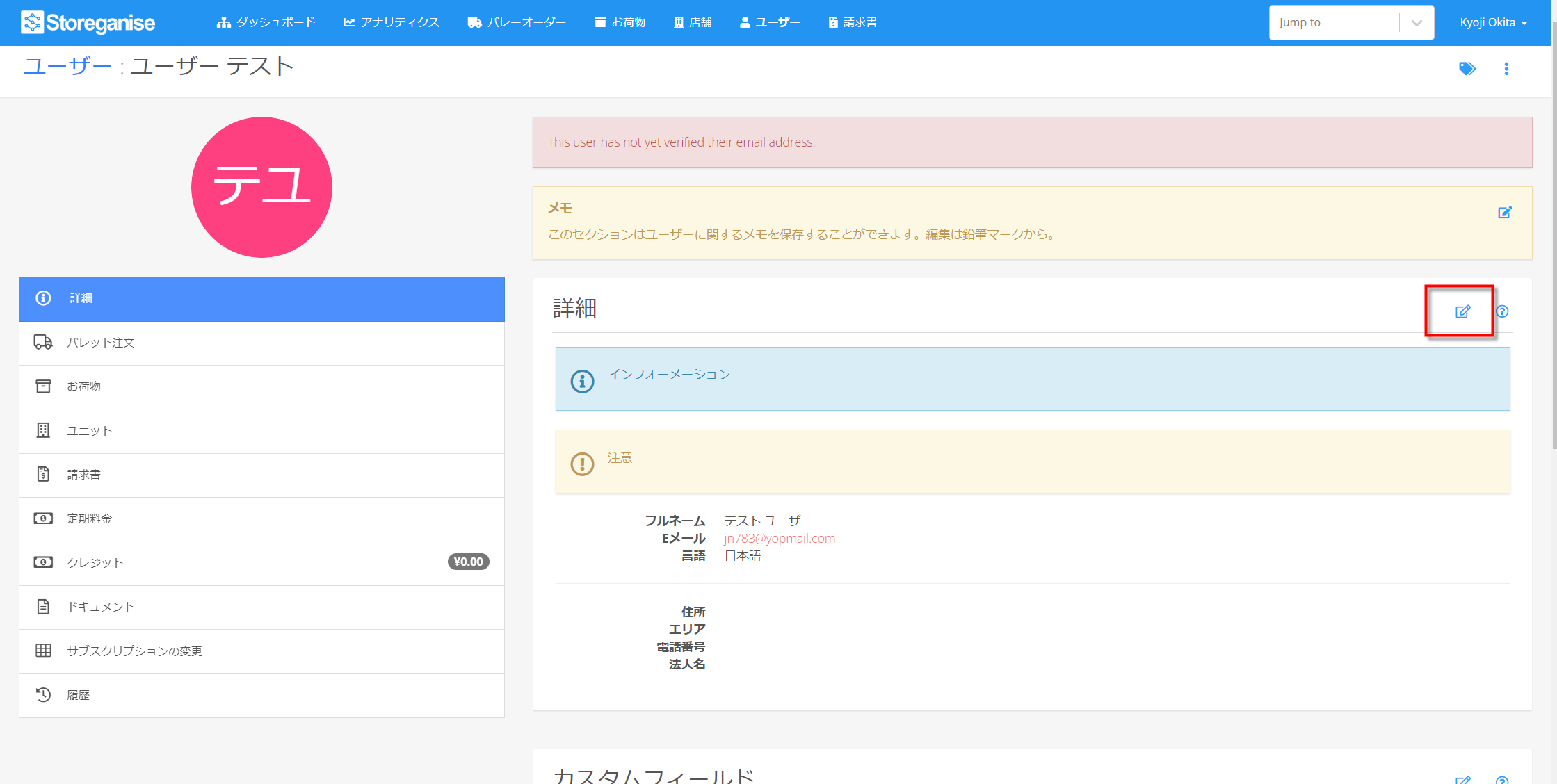The image size is (1557, 784).
Task: Click the page vertical scrollbar
Action: (1554, 235)
